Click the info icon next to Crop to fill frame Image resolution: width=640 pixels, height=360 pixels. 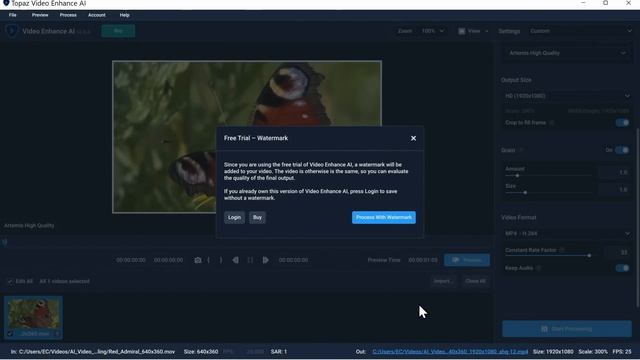(x=552, y=122)
